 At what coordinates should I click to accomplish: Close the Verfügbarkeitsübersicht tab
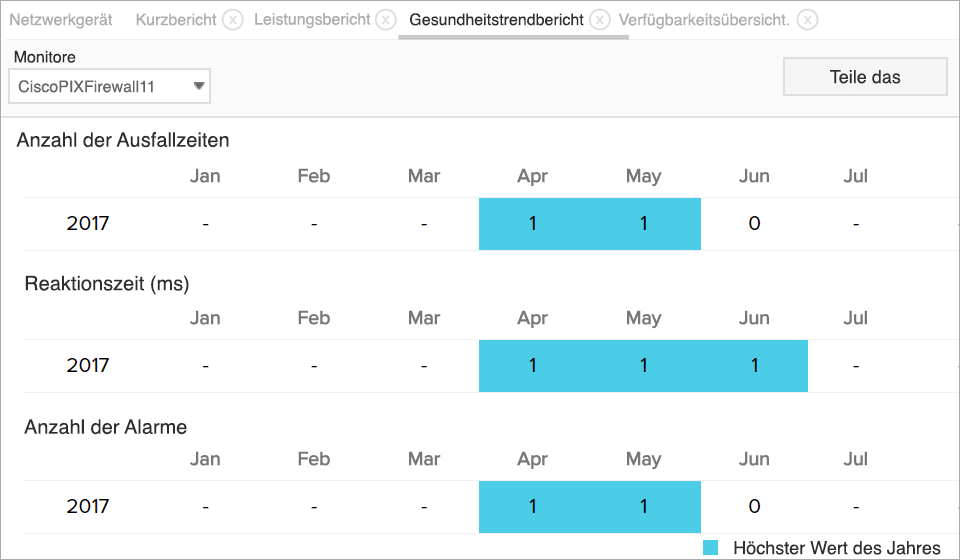(x=807, y=20)
